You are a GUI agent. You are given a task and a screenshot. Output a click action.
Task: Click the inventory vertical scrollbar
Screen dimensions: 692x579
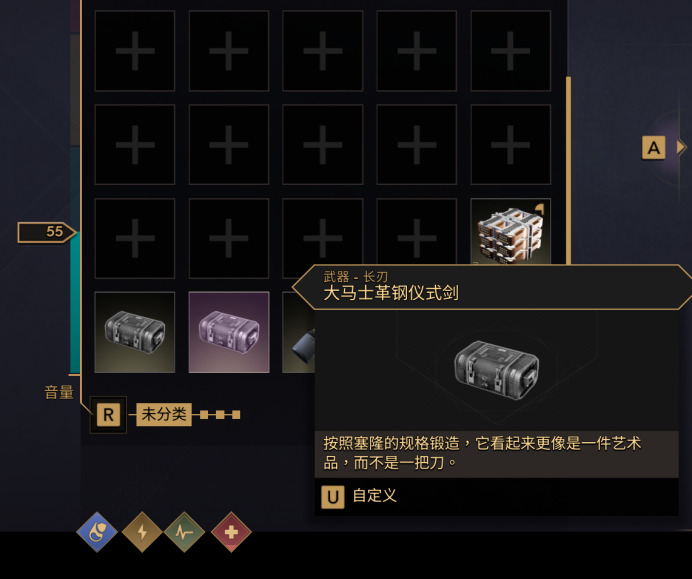(568, 170)
